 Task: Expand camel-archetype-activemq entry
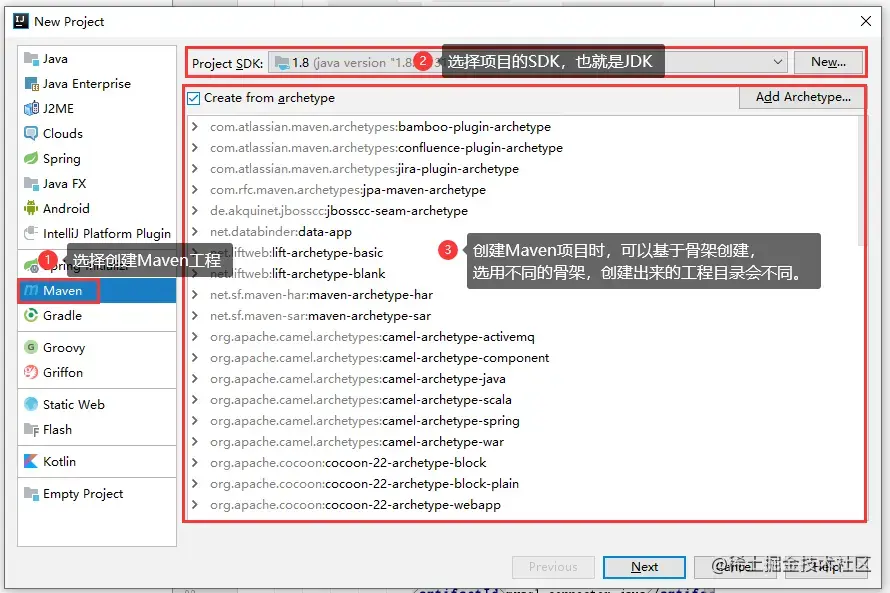point(195,337)
